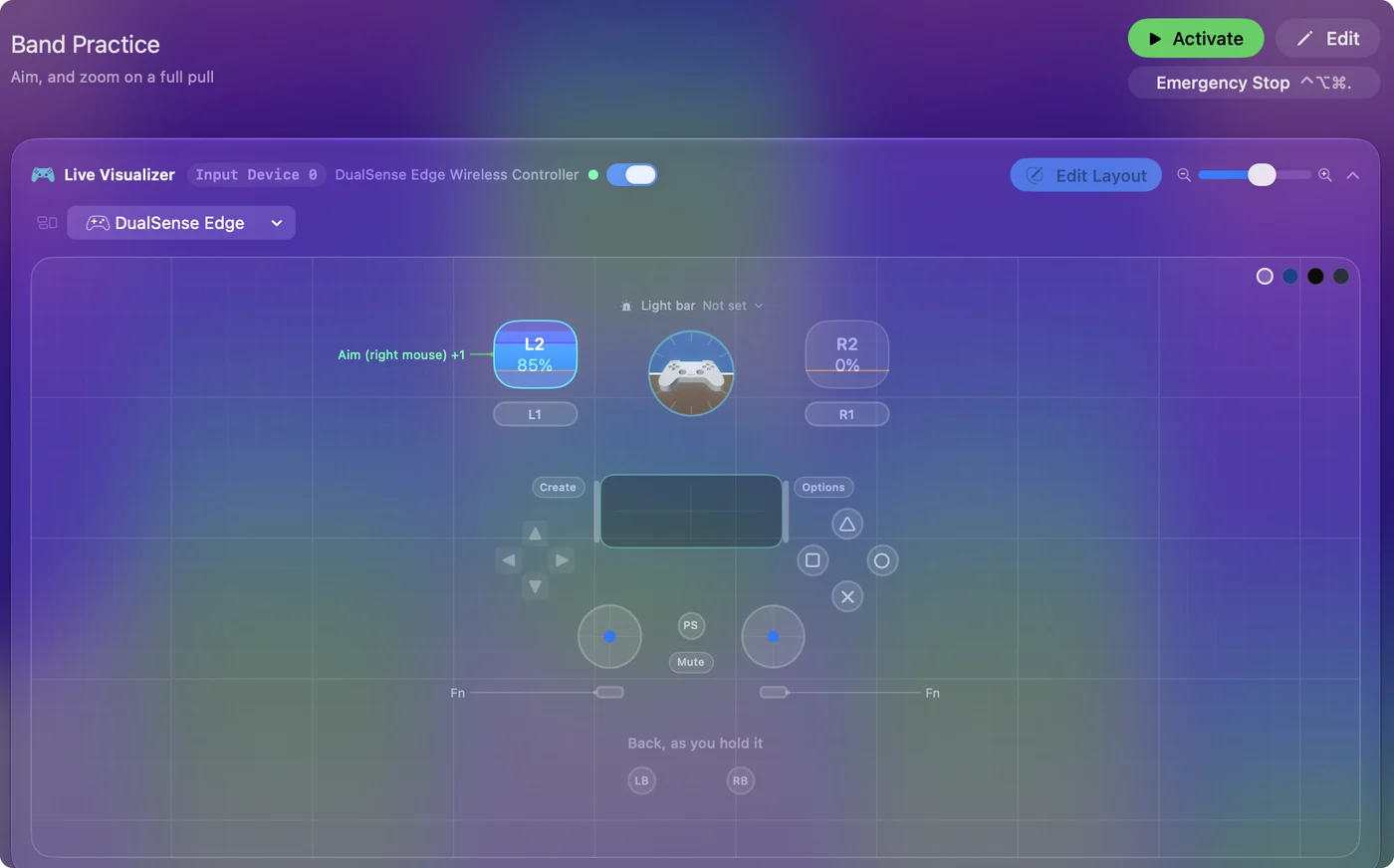Image resolution: width=1394 pixels, height=868 pixels.
Task: Open the Light bar Not set dropdown
Action: (733, 307)
